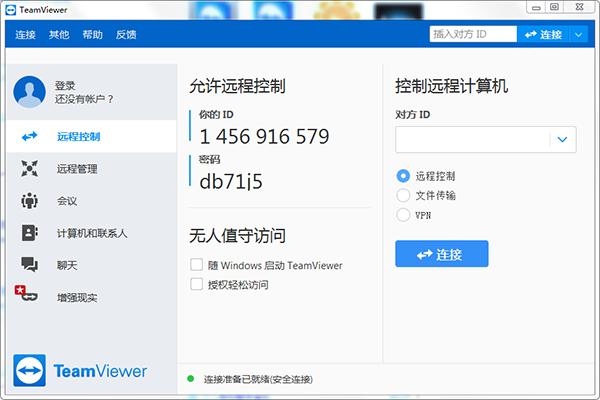Select the 远程控制 radio button

(403, 176)
